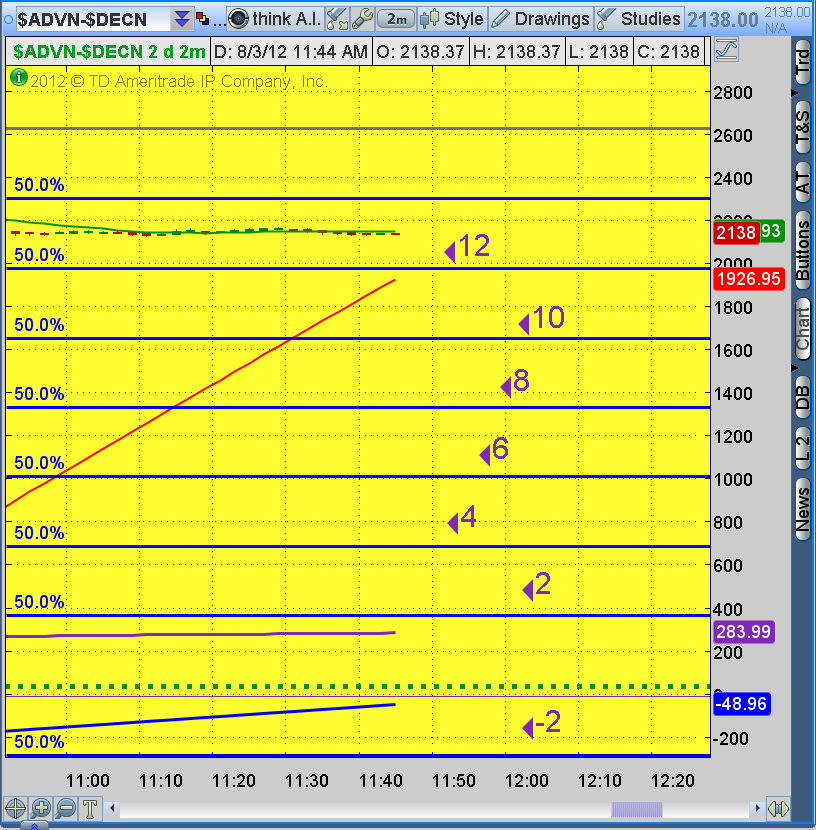This screenshot has height=830, width=816.
Task: Open the symbol link color selector icon
Action: point(202,19)
